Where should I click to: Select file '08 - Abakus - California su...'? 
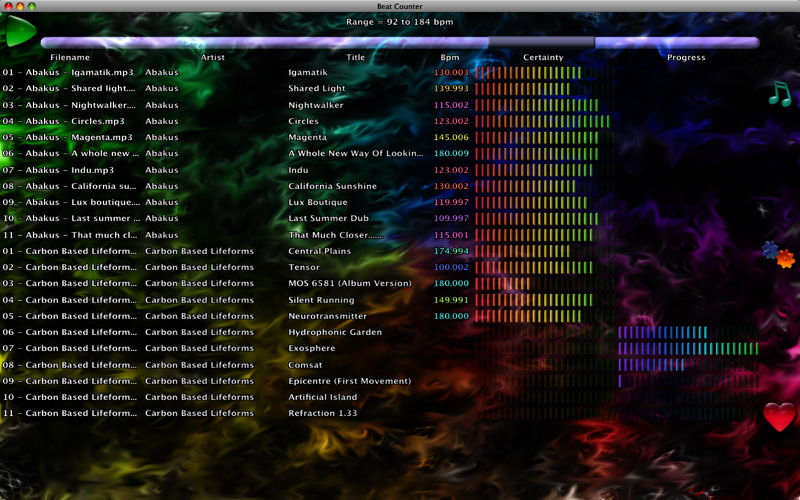click(x=69, y=186)
